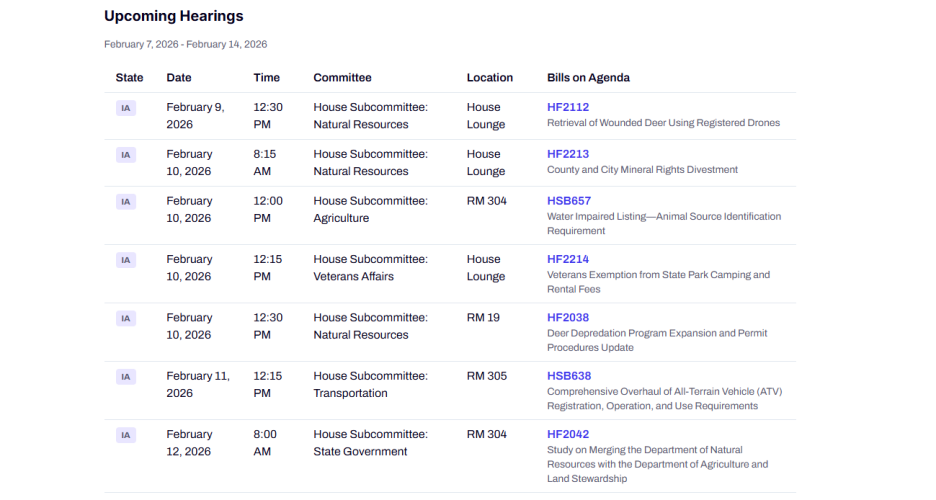The width and height of the screenshot is (936, 500).
Task: Click the Date column header
Action: coord(179,78)
